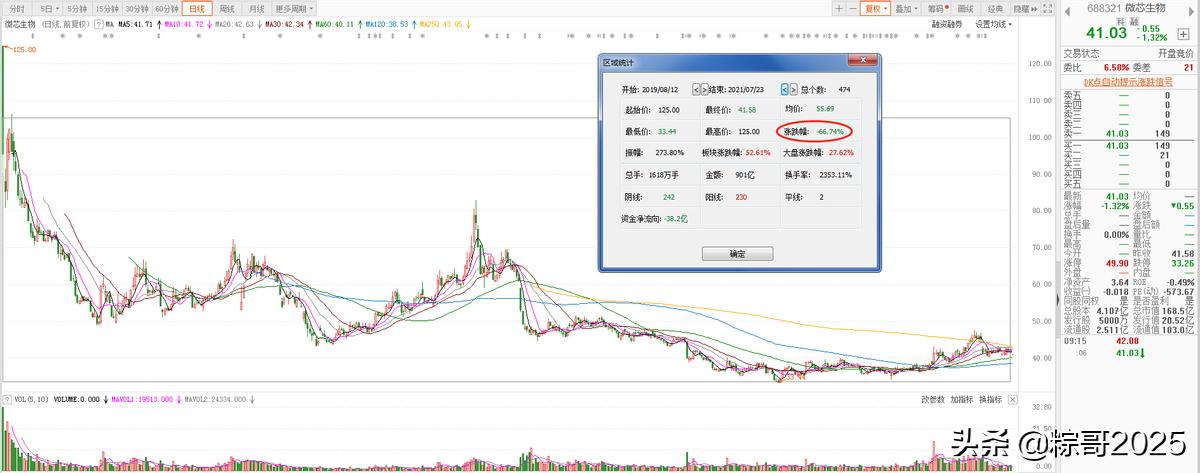The width and height of the screenshot is (1200, 473).
Task: Zoom out chart with minus icon
Action: [853, 8]
